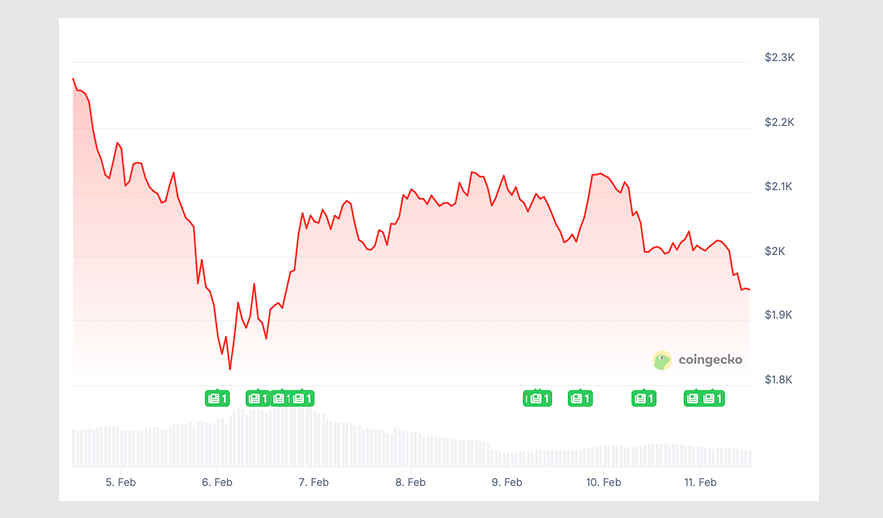Click the $2.3K price axis label
Screen dimensions: 883x518
(778, 58)
